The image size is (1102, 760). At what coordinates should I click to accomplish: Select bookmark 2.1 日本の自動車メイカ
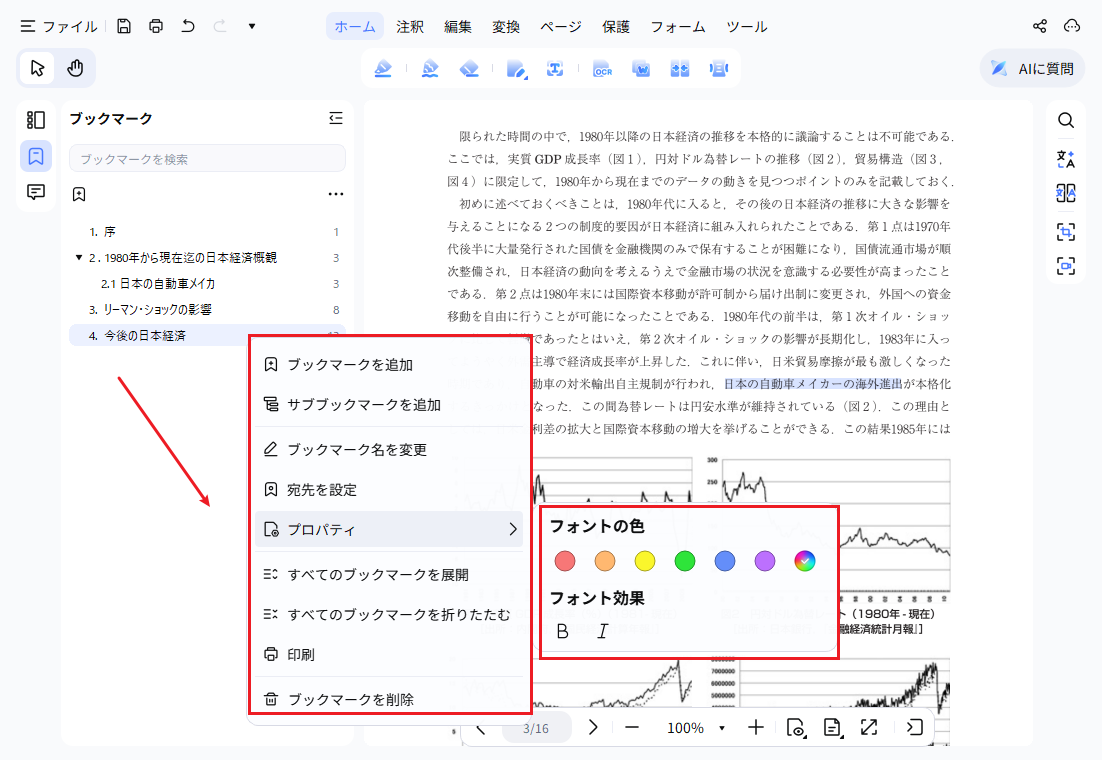point(207,283)
